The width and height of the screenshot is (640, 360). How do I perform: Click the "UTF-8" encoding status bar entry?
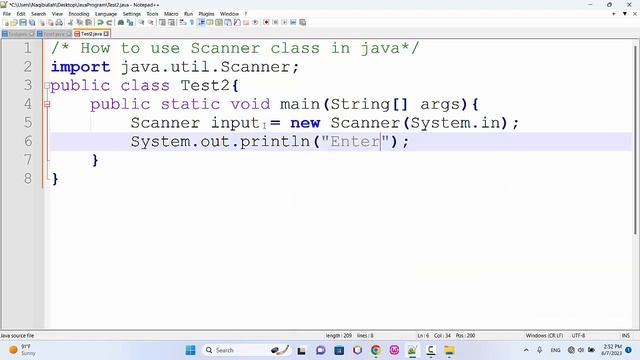pos(578,336)
